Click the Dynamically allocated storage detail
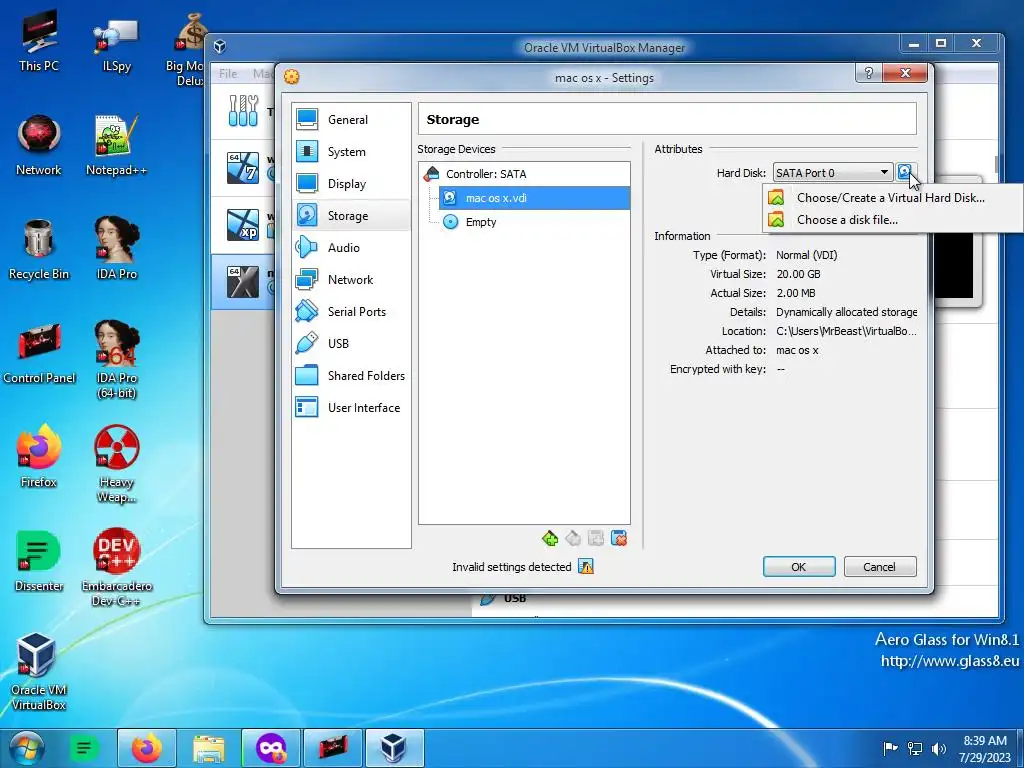Screen dimensions: 1024x768 [x=846, y=312]
